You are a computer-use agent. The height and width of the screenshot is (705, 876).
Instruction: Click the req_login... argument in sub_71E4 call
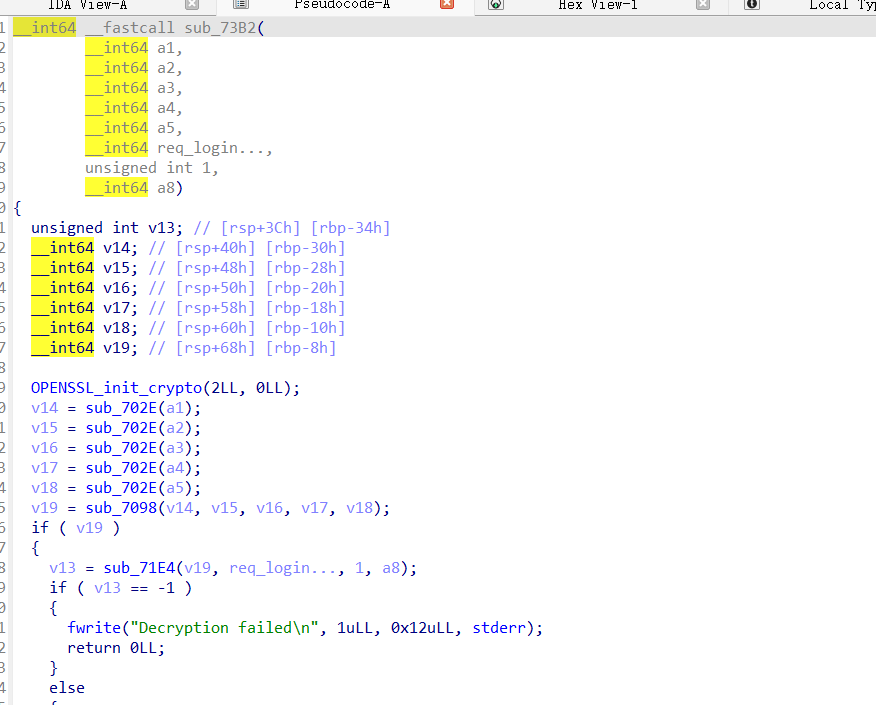click(x=283, y=568)
